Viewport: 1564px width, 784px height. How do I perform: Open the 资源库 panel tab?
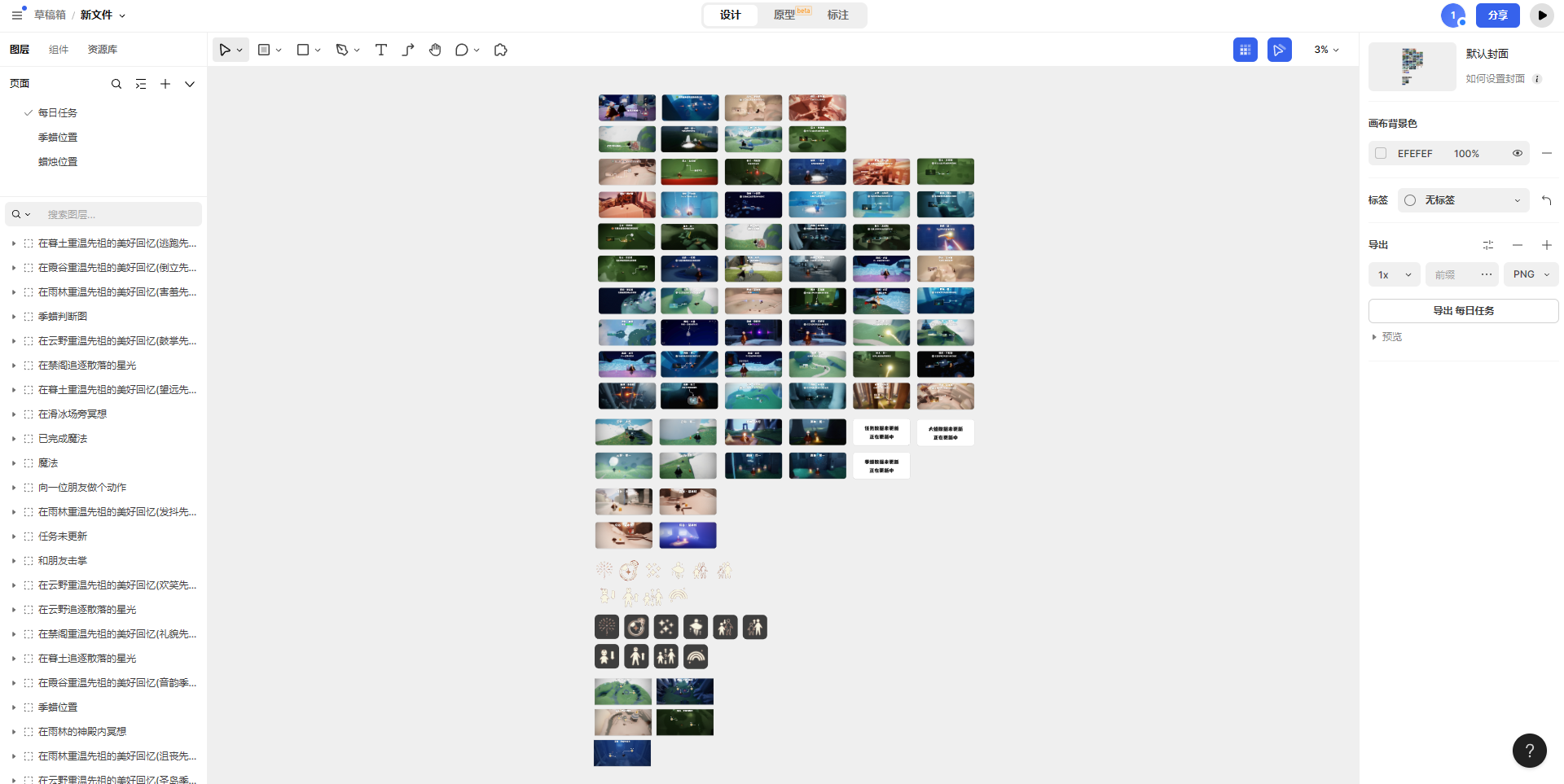(x=103, y=50)
